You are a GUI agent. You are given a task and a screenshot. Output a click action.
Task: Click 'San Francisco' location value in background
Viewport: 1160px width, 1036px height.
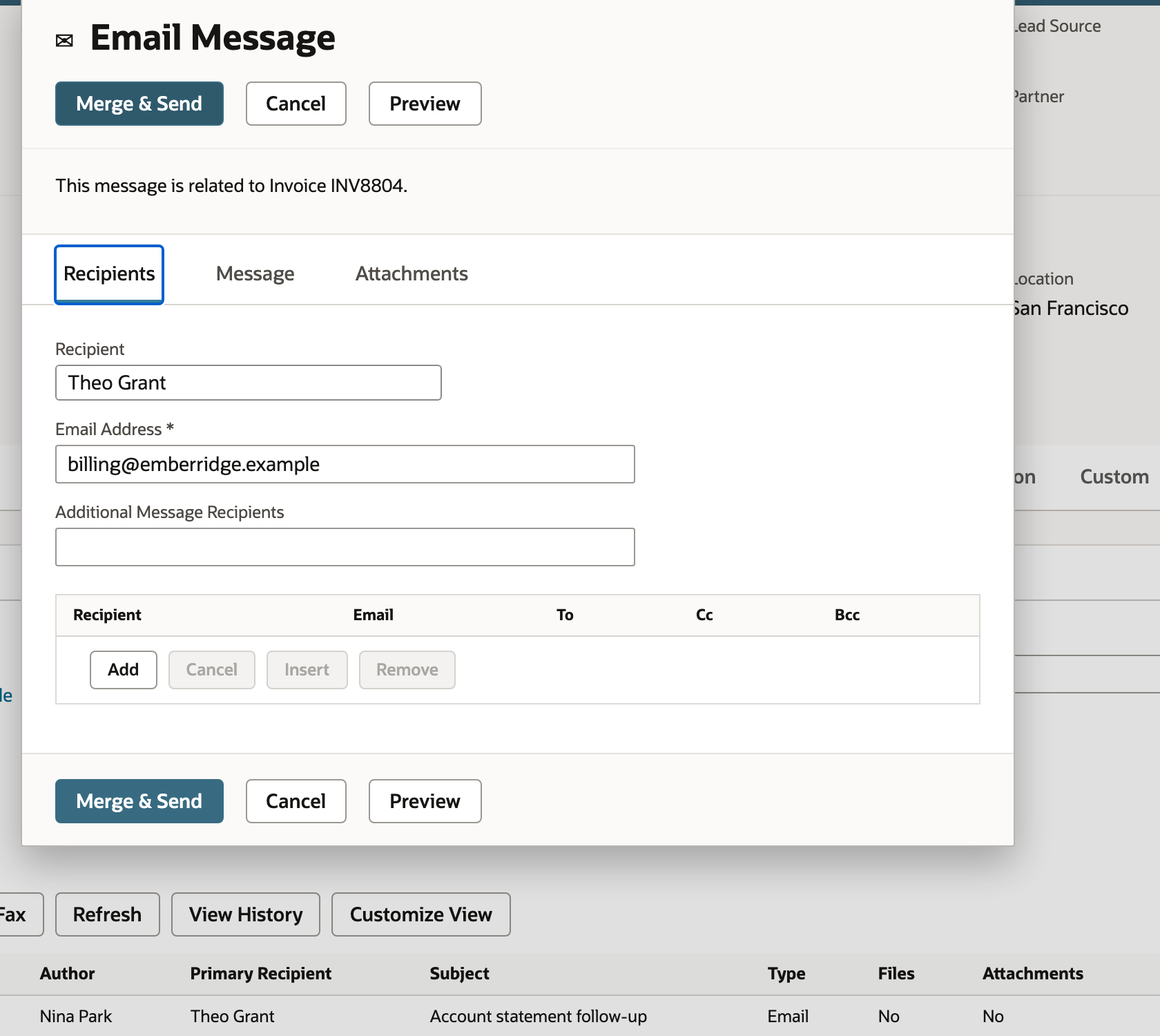coord(1072,308)
